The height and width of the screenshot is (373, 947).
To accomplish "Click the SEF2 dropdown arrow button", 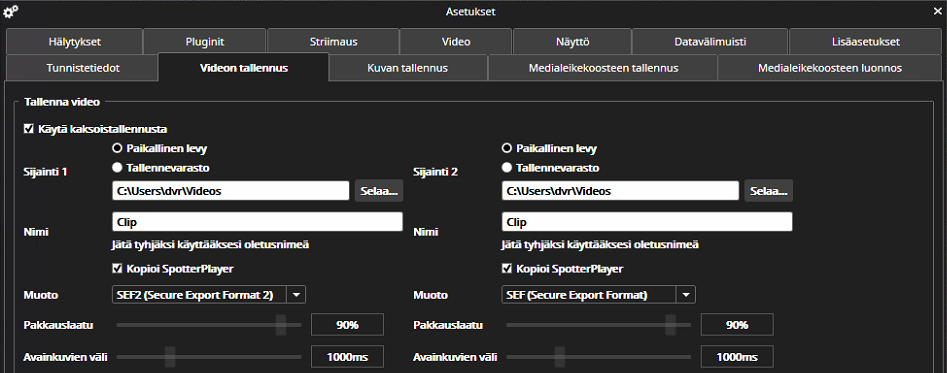I will click(x=296, y=295).
